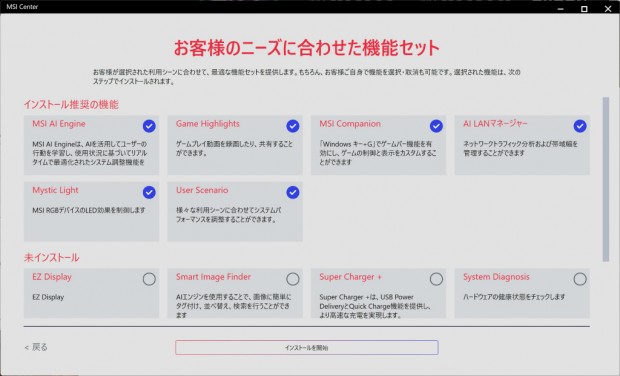The width and height of the screenshot is (620, 376).
Task: Close the MSI Center window
Action: click(x=608, y=8)
